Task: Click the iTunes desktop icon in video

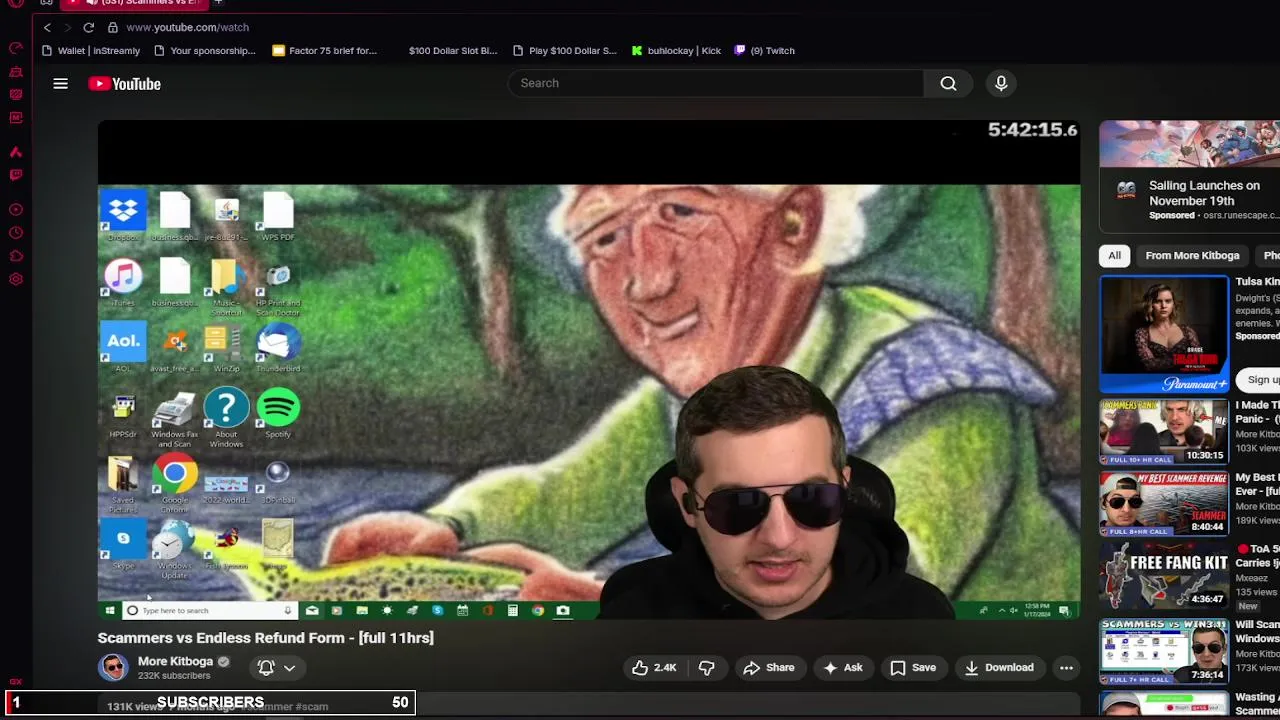Action: click(123, 282)
